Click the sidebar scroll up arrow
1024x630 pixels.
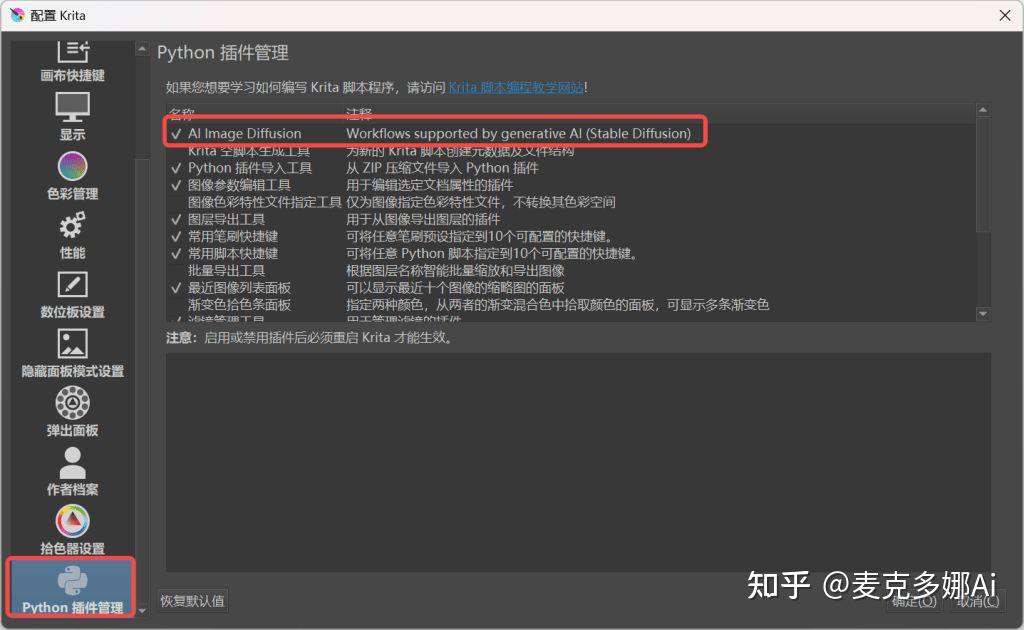point(142,49)
